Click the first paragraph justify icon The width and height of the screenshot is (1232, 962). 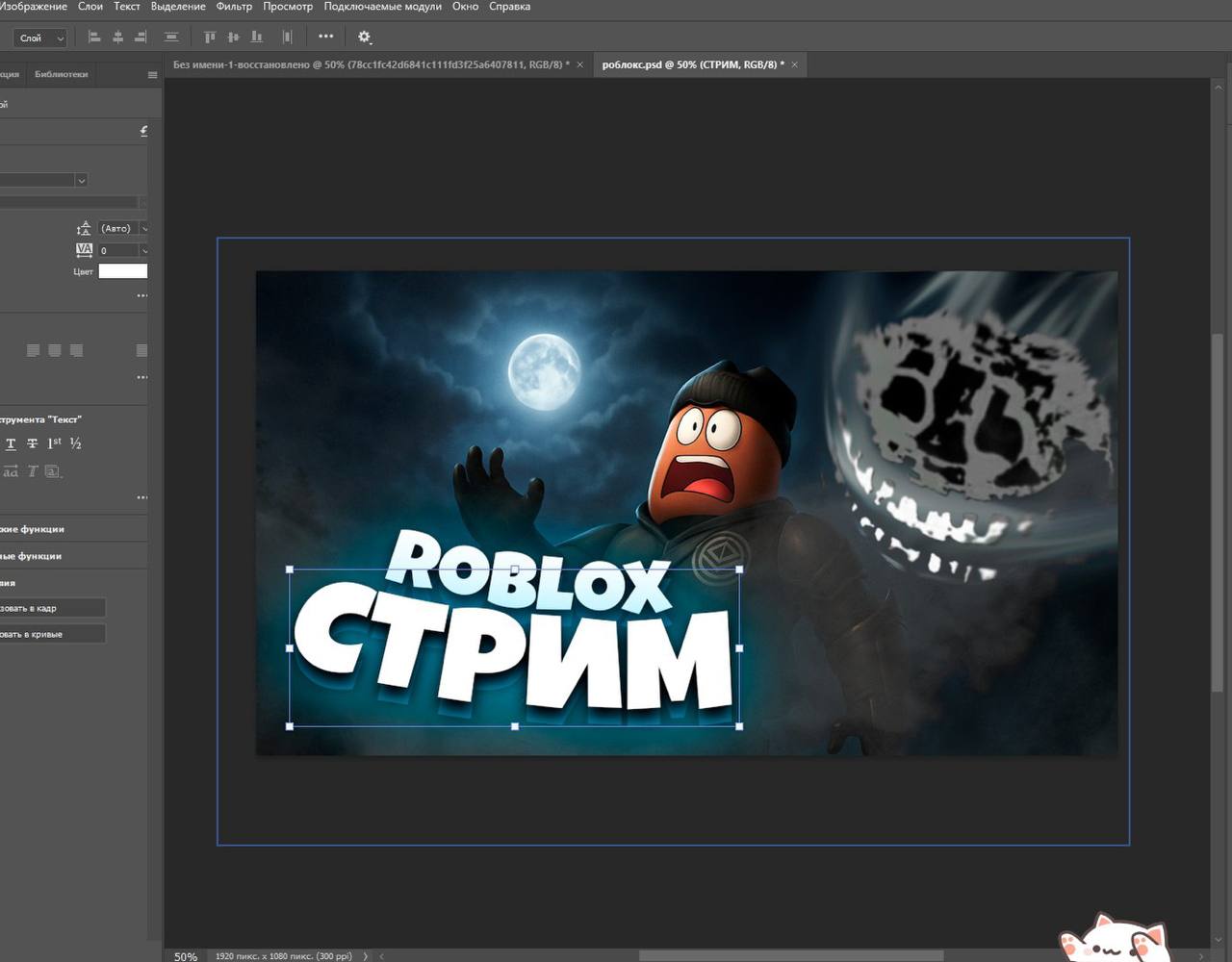pos(33,350)
